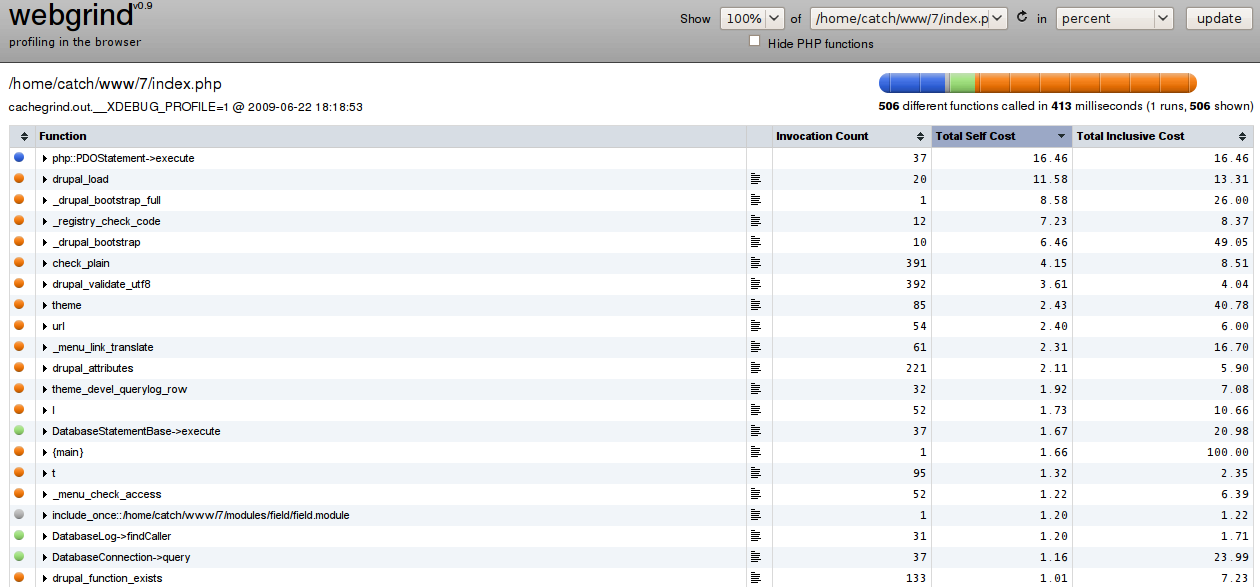The image size is (1260, 587).
Task: Click the green segment of cost bar
Action: [961, 82]
